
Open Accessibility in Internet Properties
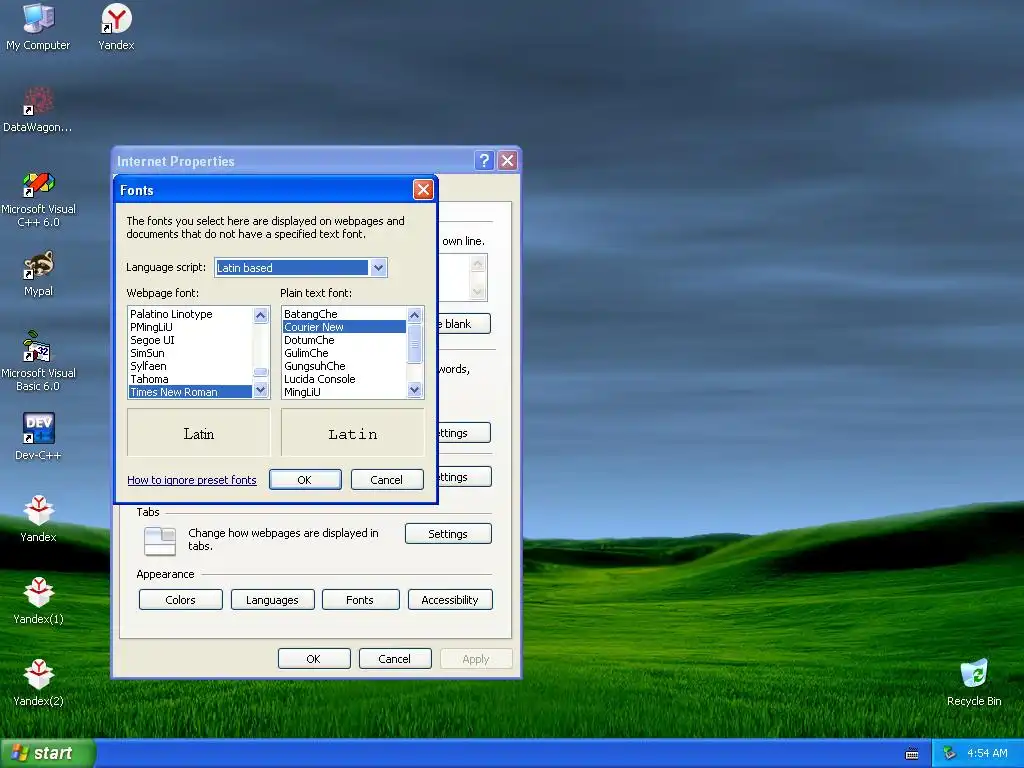450,600
